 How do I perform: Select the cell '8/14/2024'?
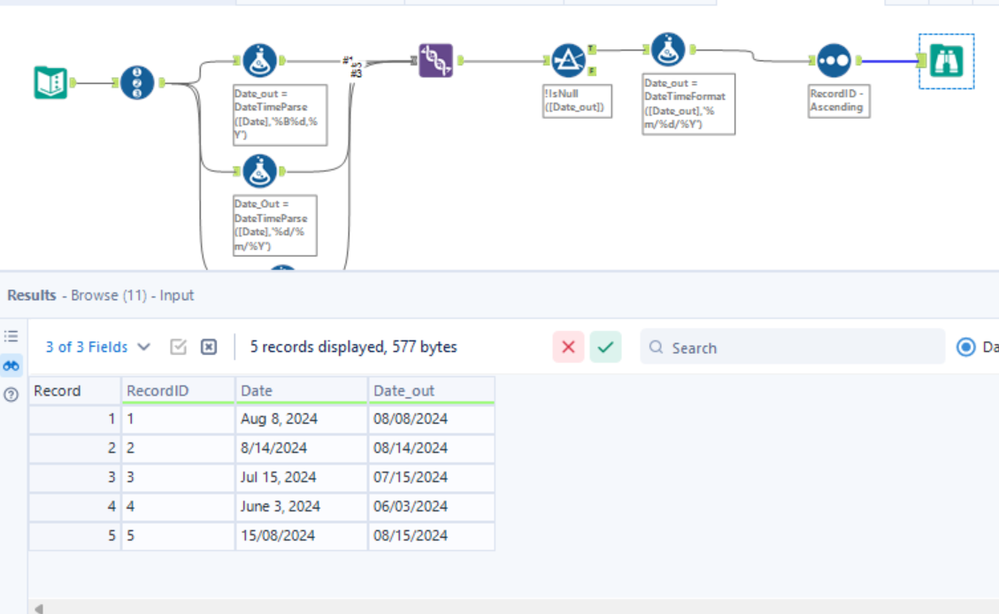coord(301,448)
